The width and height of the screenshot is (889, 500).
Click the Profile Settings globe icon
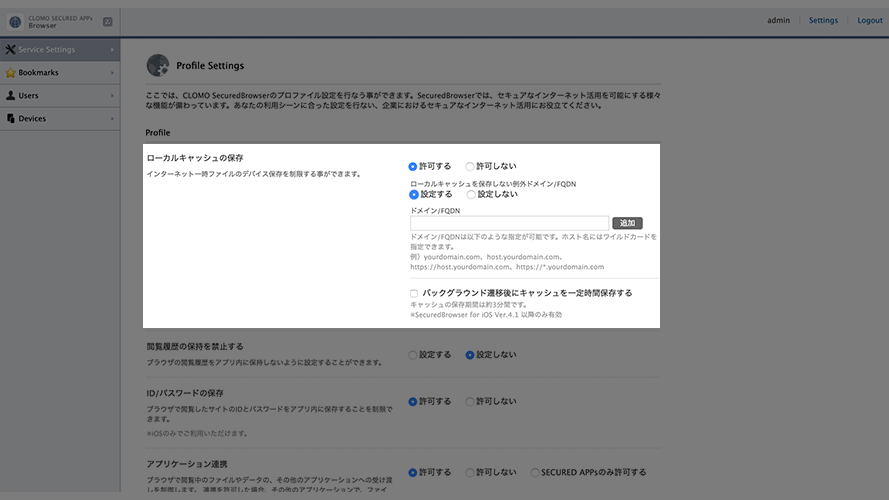(158, 65)
